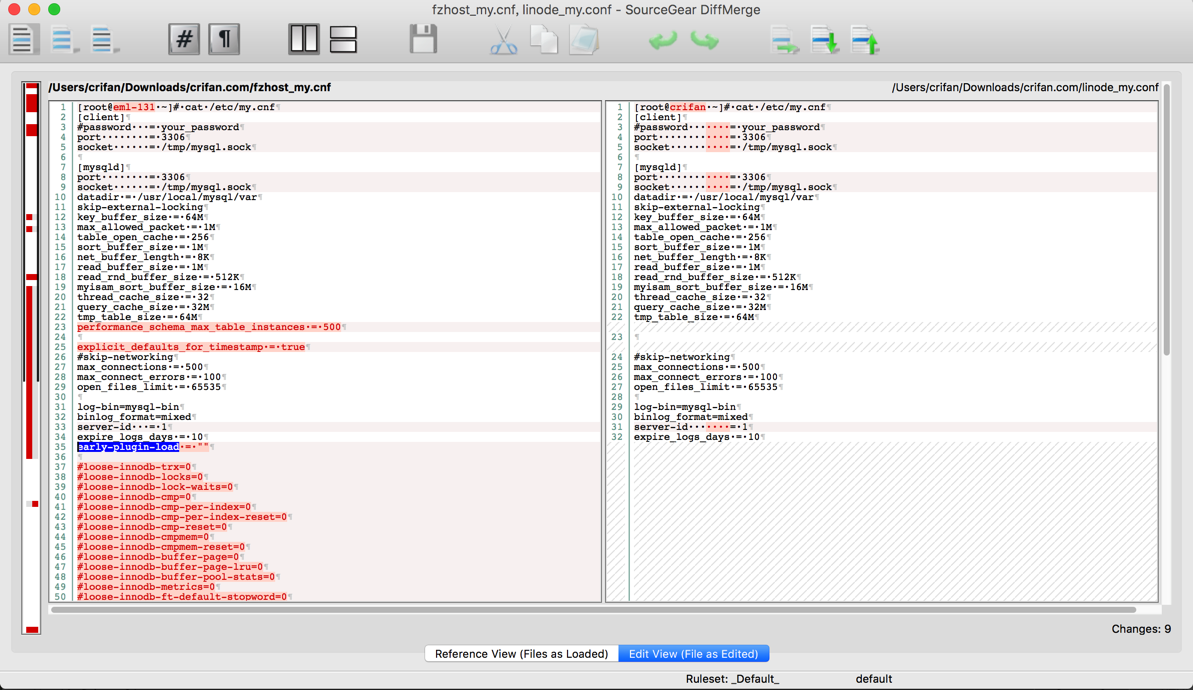Click 'skip-external-locking' in left pane
The height and width of the screenshot is (690, 1193).
pyautogui.click(x=140, y=207)
